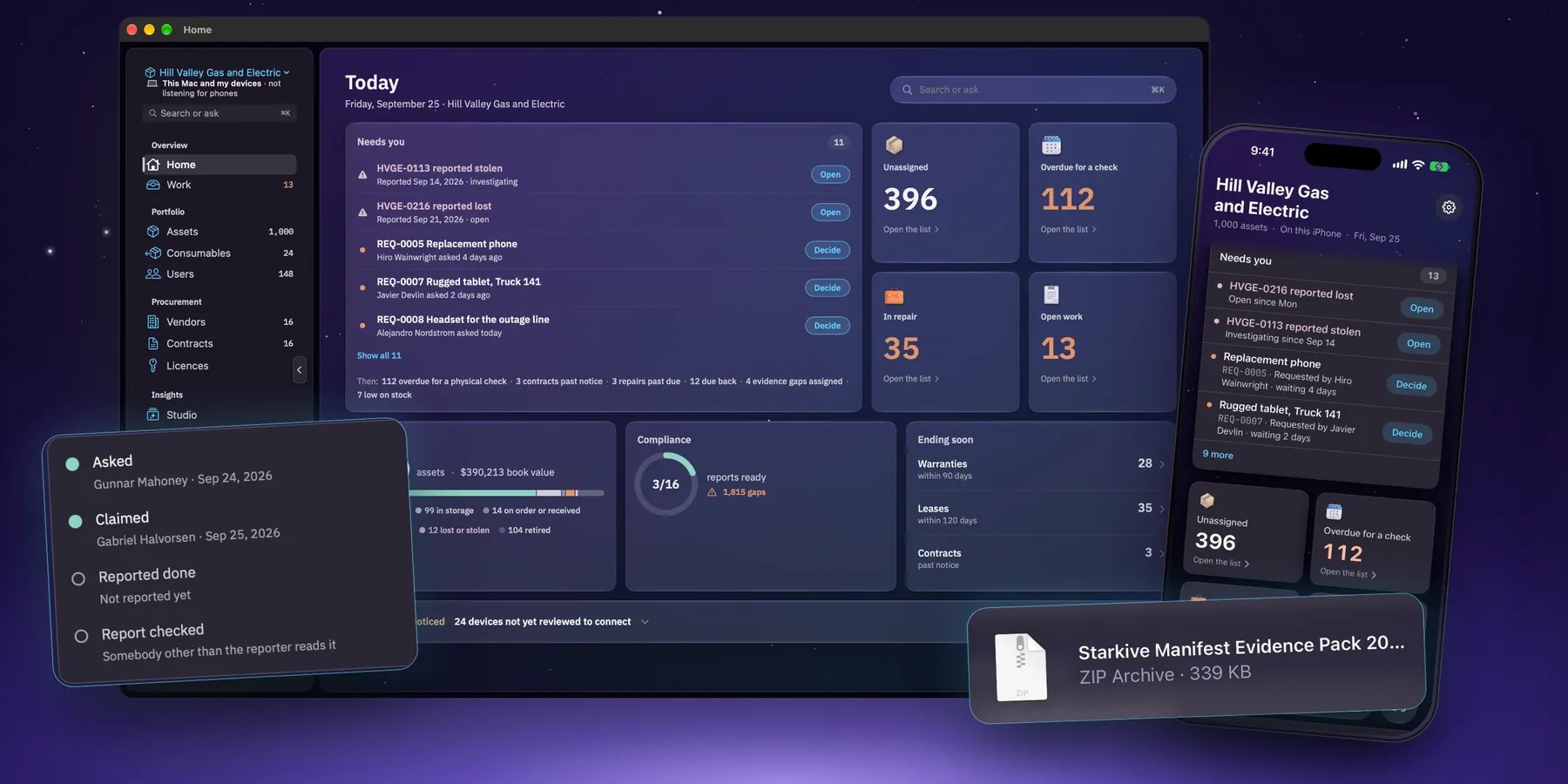Click the assets status distribution bar
The width and height of the screenshot is (1568, 784).
(x=505, y=493)
